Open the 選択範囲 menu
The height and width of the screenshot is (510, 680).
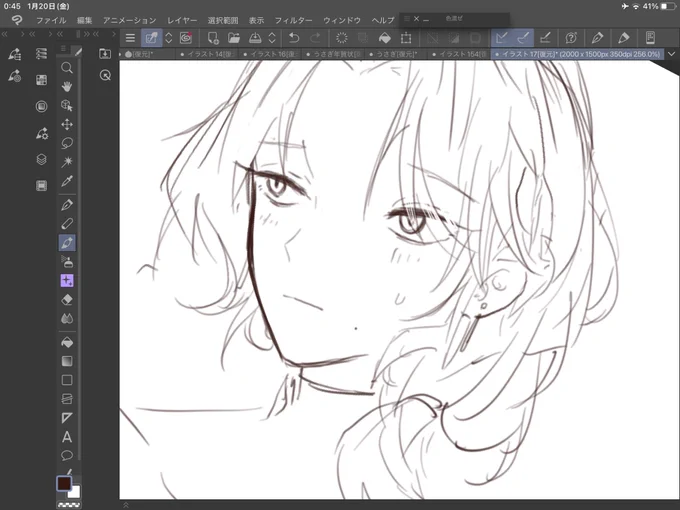[223, 20]
